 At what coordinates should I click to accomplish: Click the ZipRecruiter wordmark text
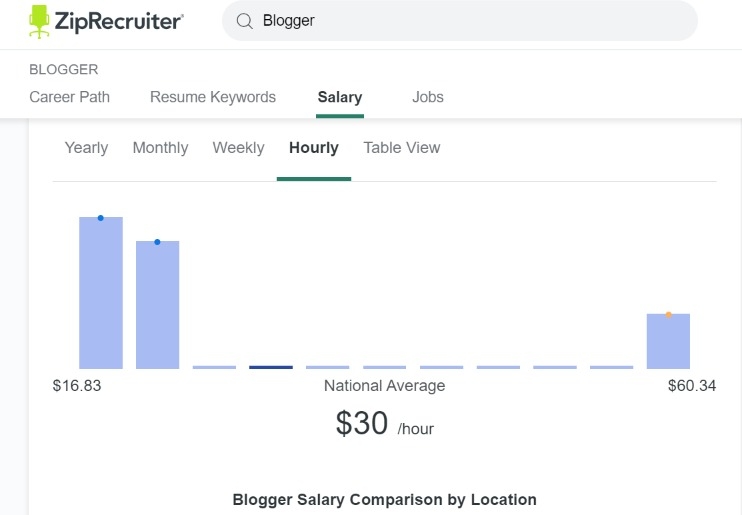(x=121, y=21)
